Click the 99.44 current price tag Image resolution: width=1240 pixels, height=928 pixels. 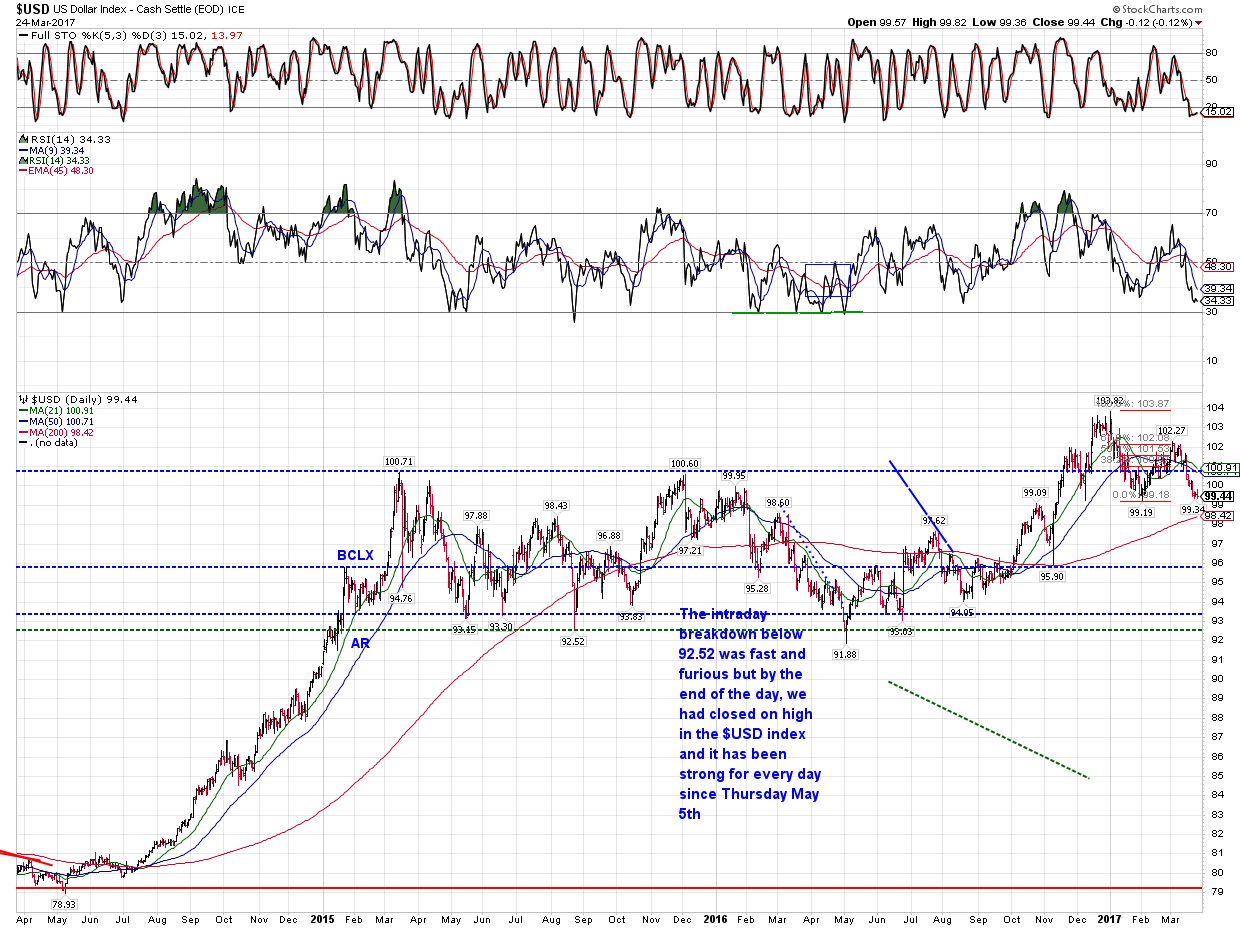point(1216,496)
